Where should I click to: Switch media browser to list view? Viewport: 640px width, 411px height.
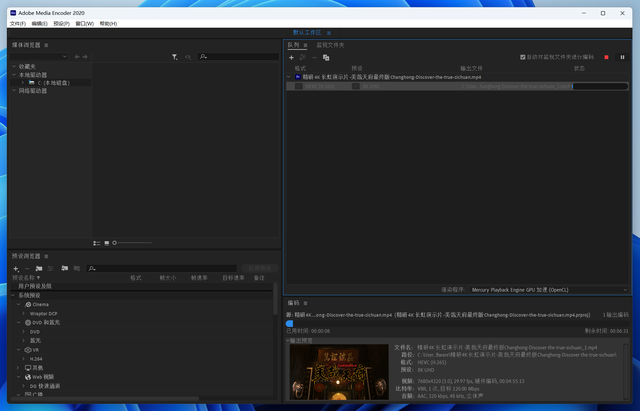(x=97, y=243)
